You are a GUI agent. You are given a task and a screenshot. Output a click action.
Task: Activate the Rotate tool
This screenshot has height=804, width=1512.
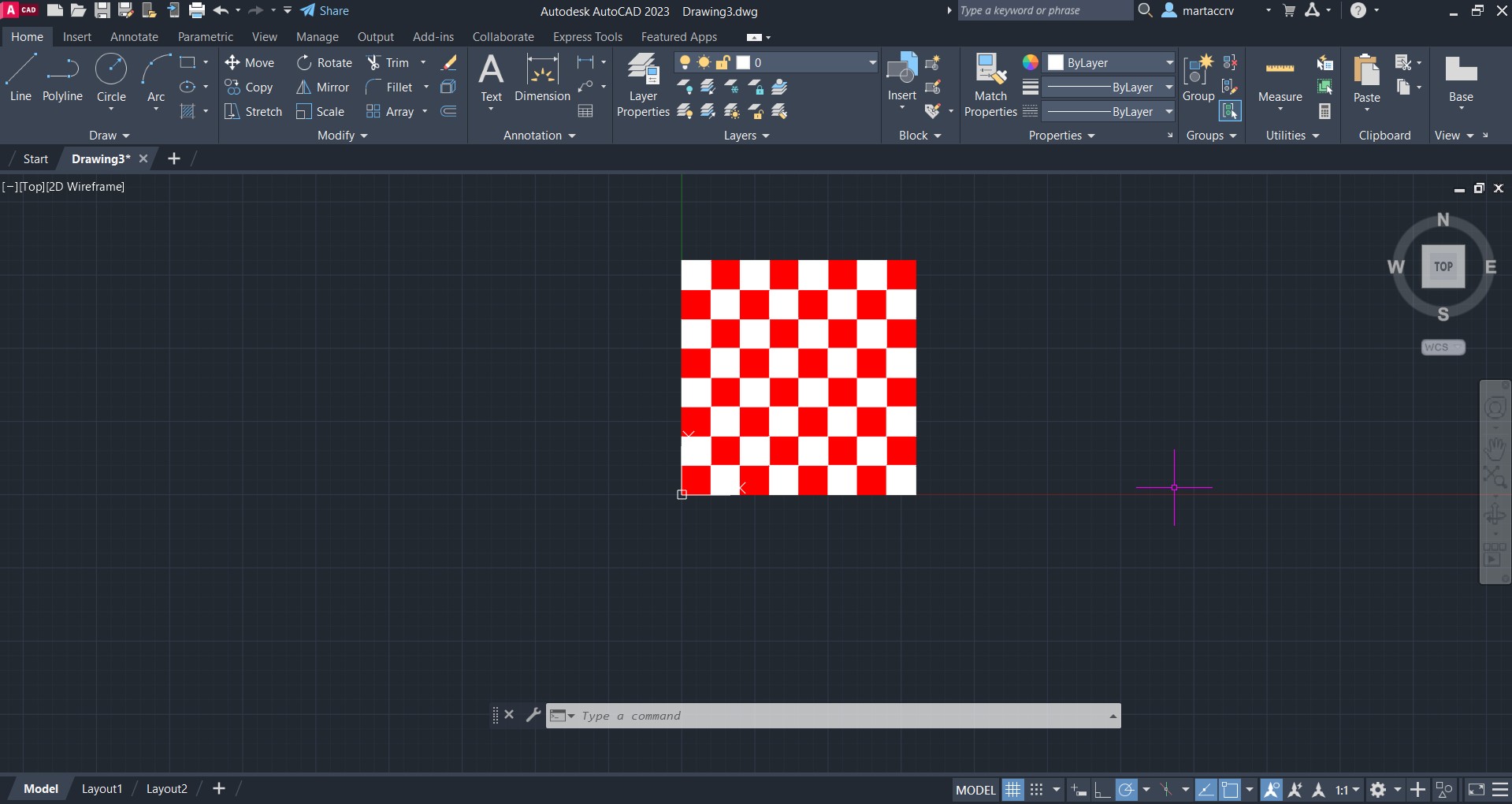tap(304, 63)
